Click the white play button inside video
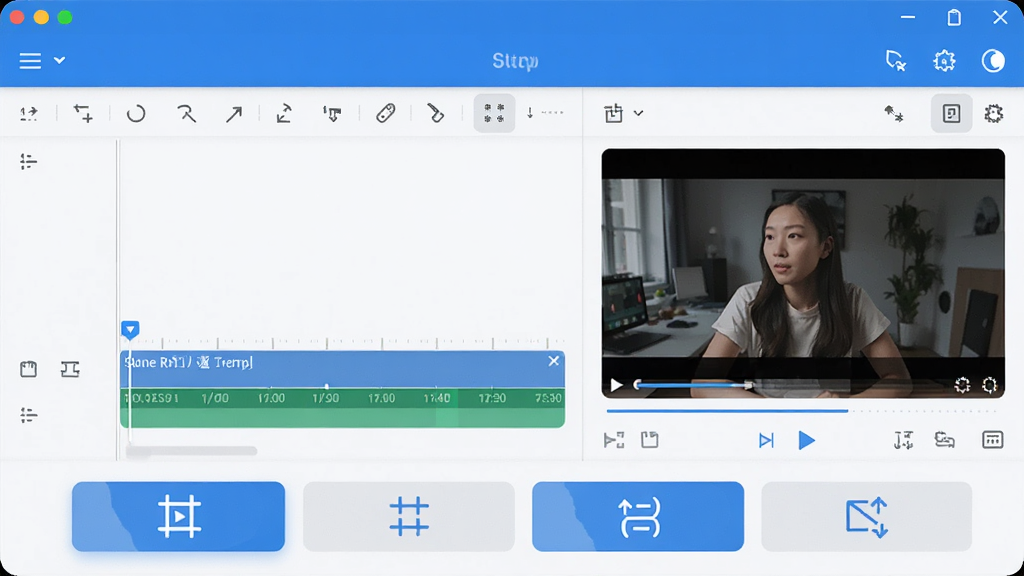Screen dimensions: 1024x576 pyautogui.click(x=616, y=385)
